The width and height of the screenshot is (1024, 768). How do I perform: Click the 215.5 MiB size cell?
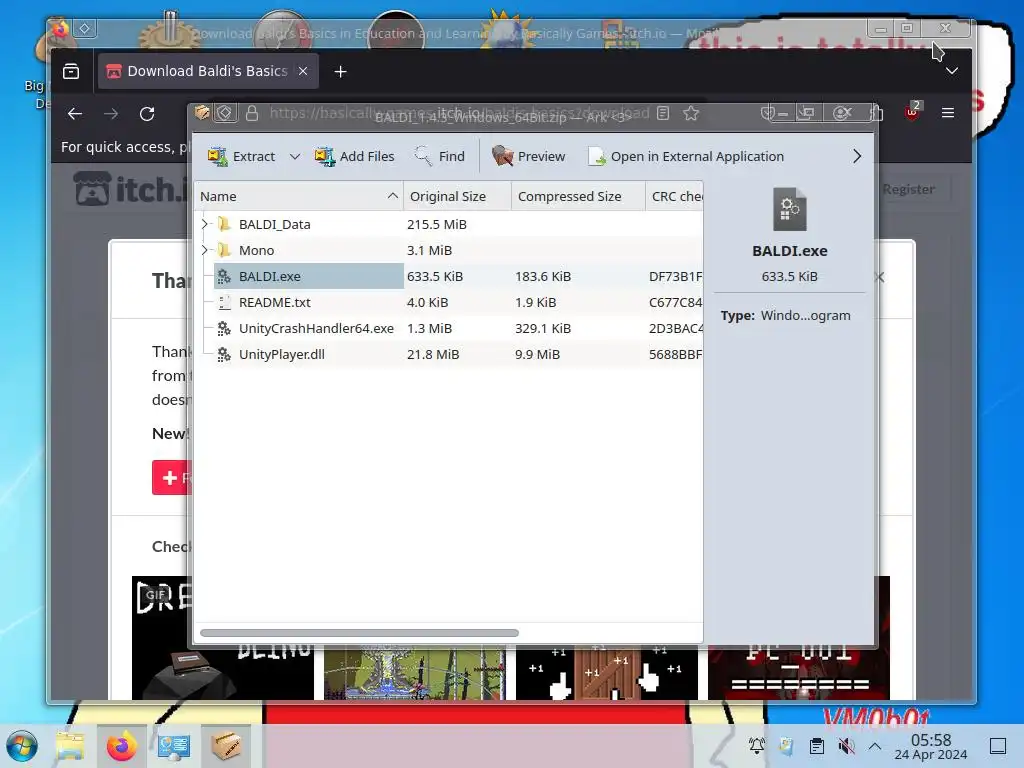click(x=437, y=224)
